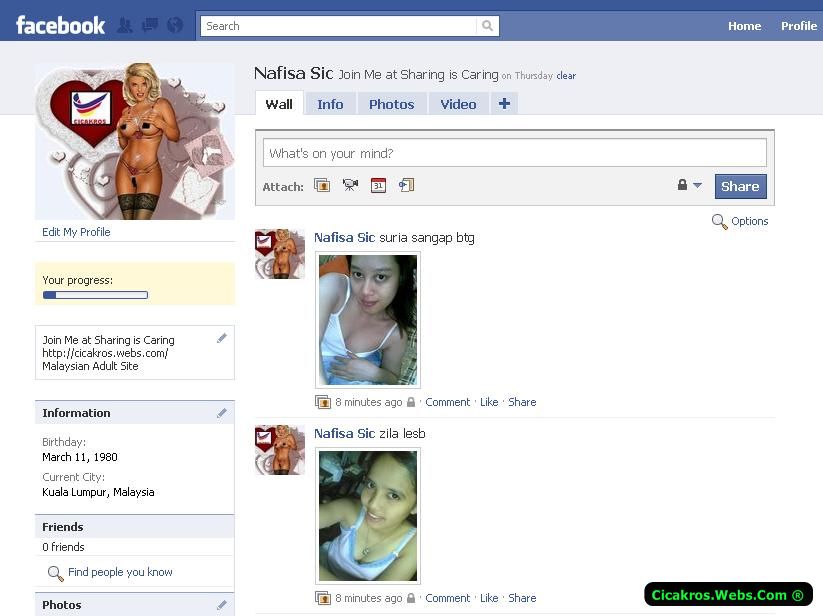Focus the Search input field

coord(339,26)
